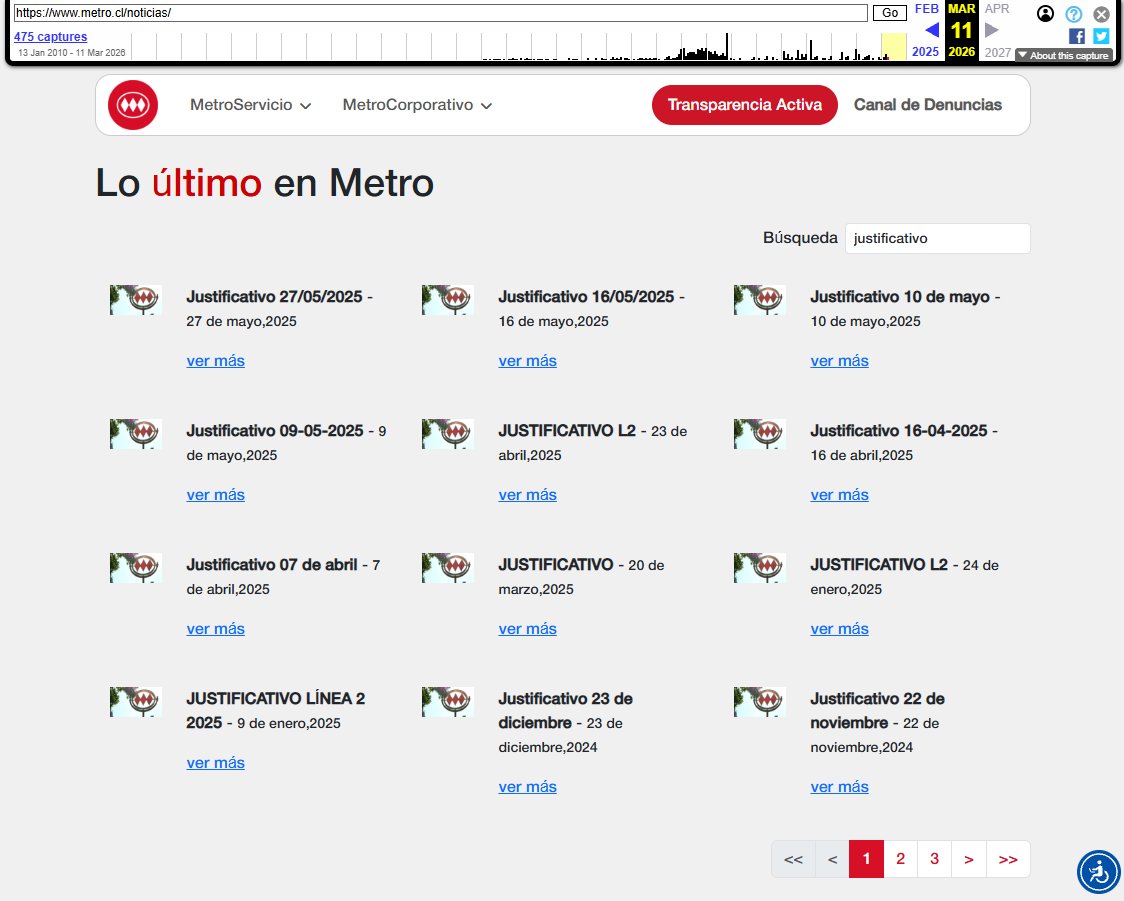
Task: Open thumbnail for Justificativo 16-04-2025
Action: coord(760,434)
